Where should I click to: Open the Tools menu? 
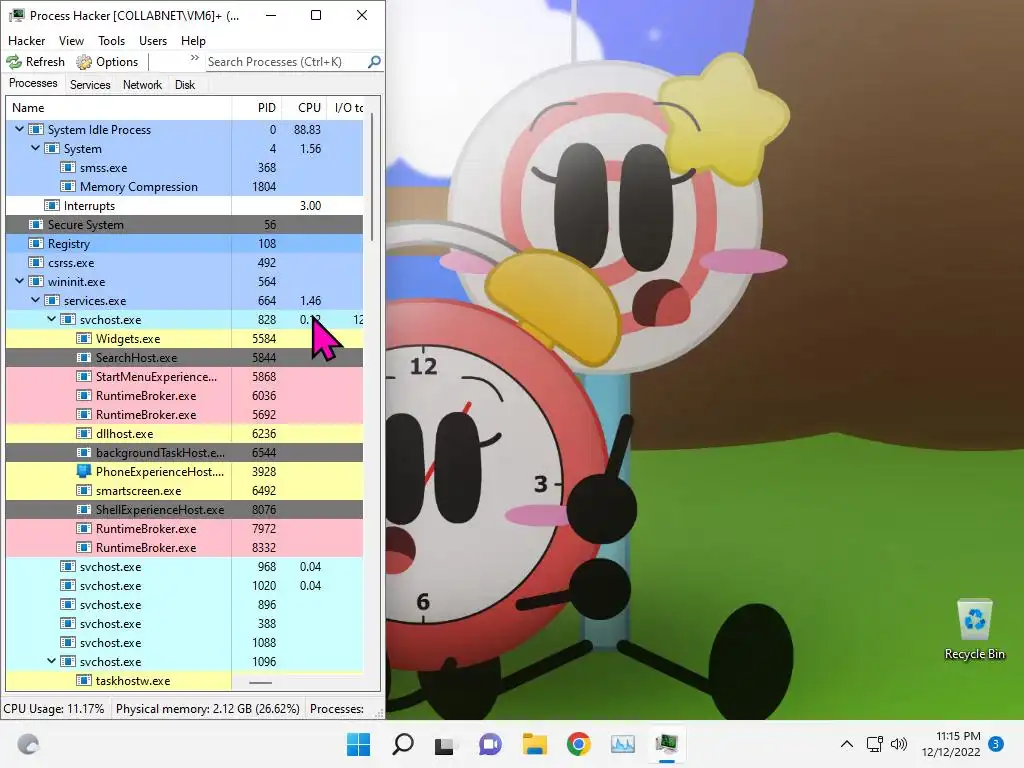tap(111, 40)
